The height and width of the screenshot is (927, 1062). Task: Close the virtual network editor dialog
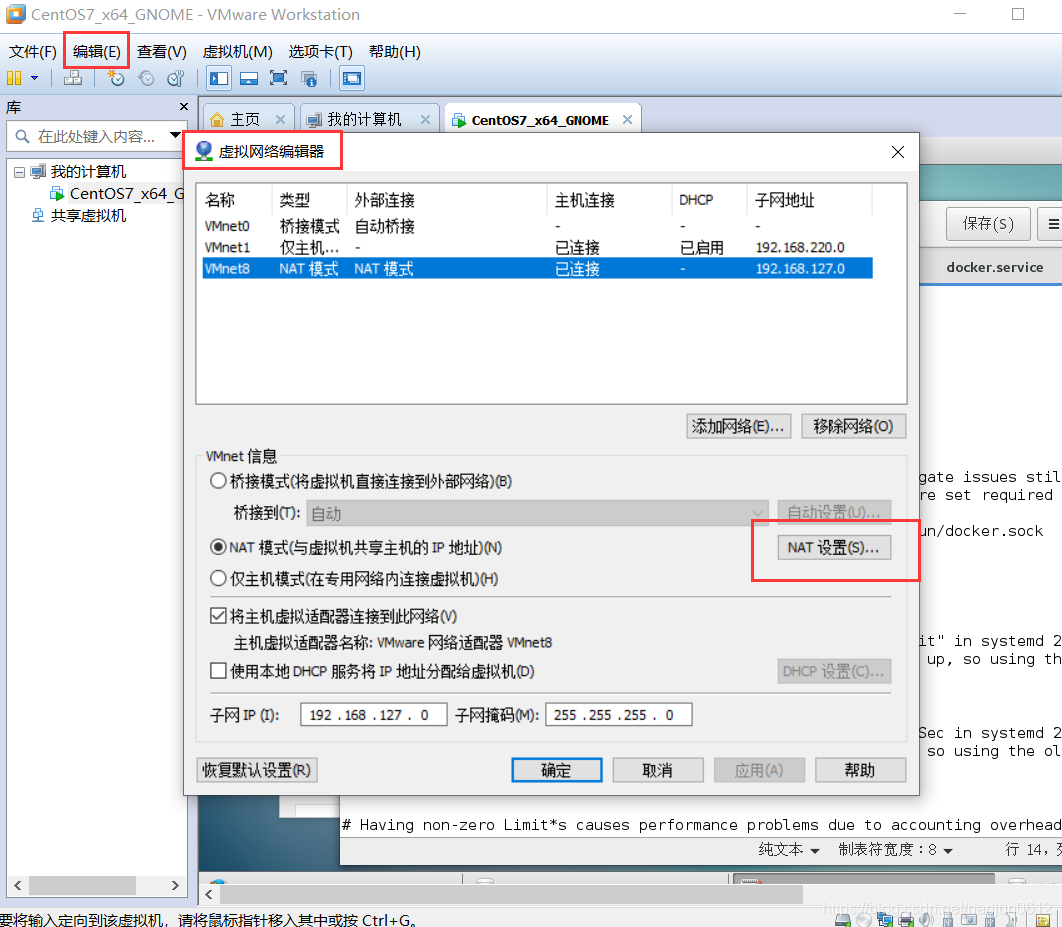click(897, 152)
